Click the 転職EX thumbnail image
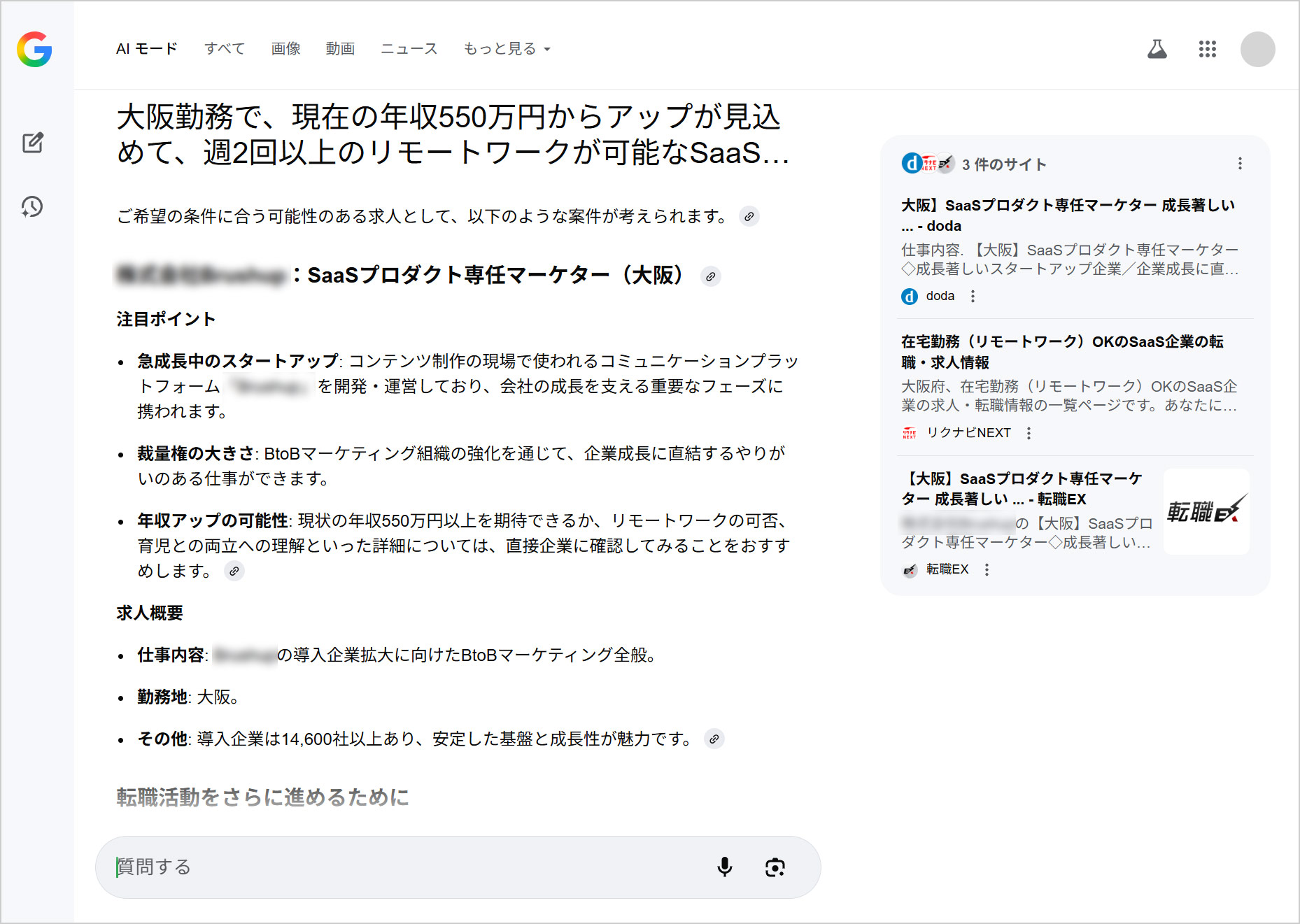1300x924 pixels. pos(1206,511)
